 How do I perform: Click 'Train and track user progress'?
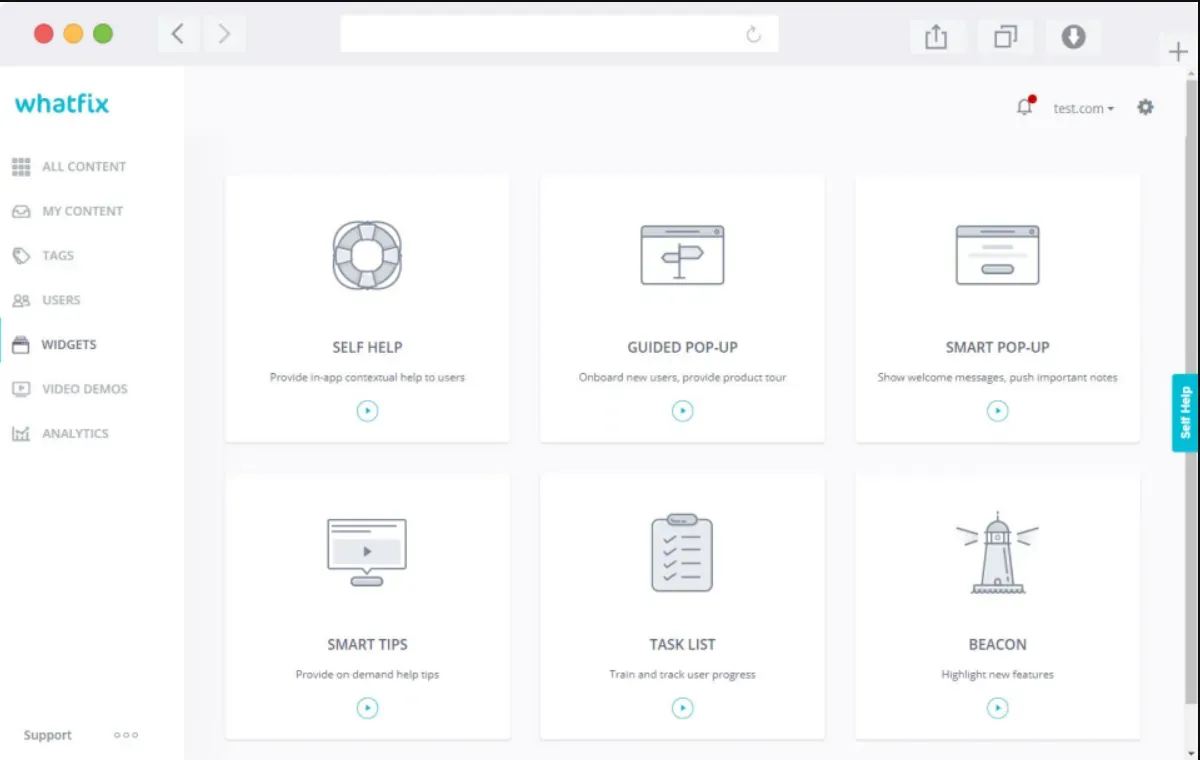coord(682,675)
